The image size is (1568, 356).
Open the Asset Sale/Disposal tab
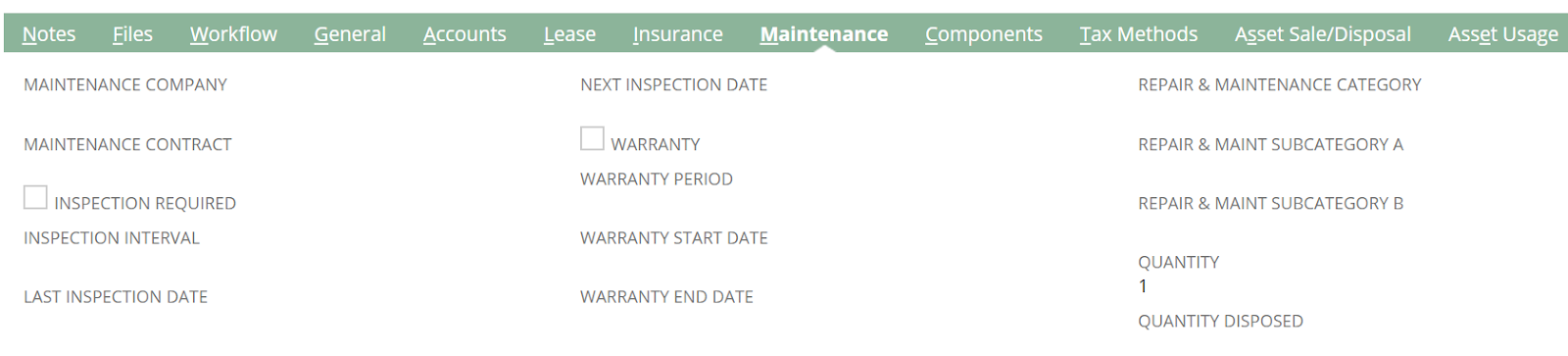coord(1323,34)
